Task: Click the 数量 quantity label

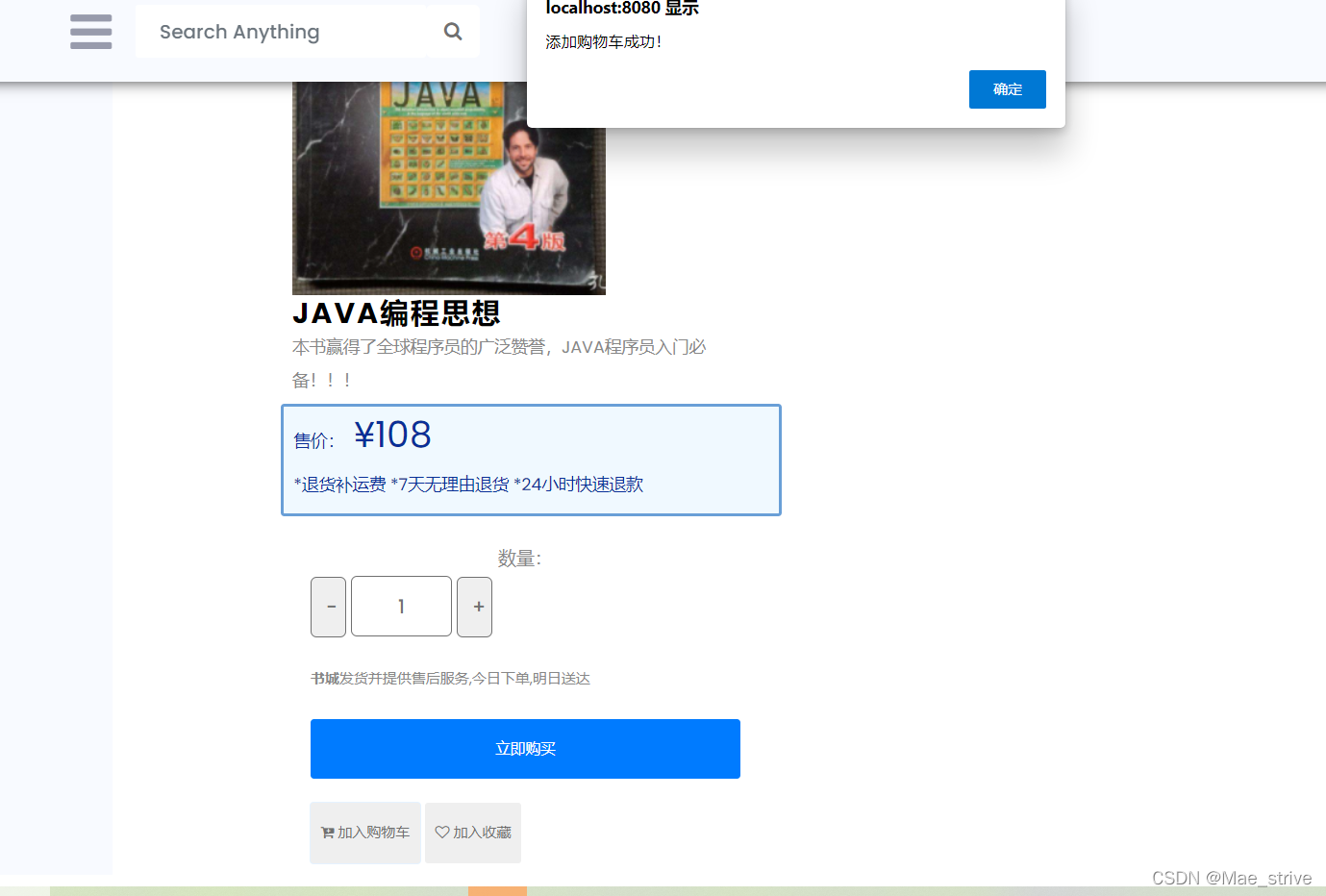Action: (519, 557)
